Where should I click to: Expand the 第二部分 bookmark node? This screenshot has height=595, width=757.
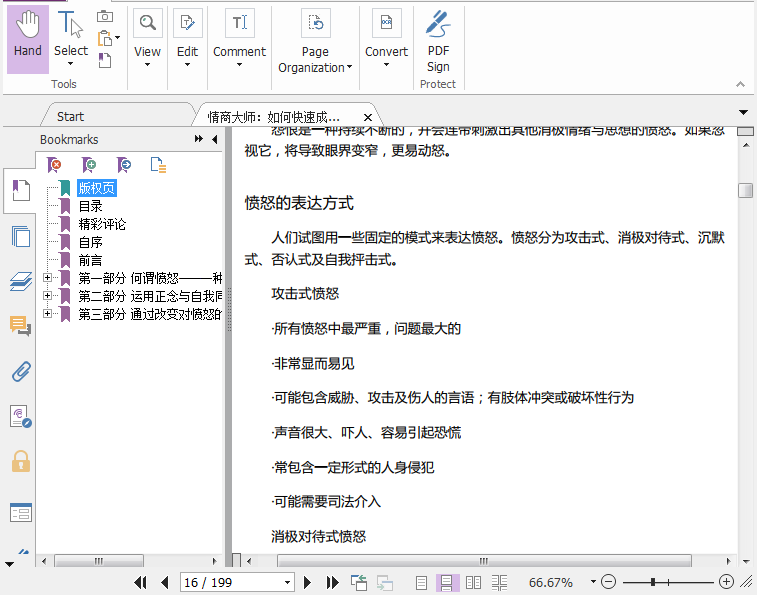pos(47,296)
